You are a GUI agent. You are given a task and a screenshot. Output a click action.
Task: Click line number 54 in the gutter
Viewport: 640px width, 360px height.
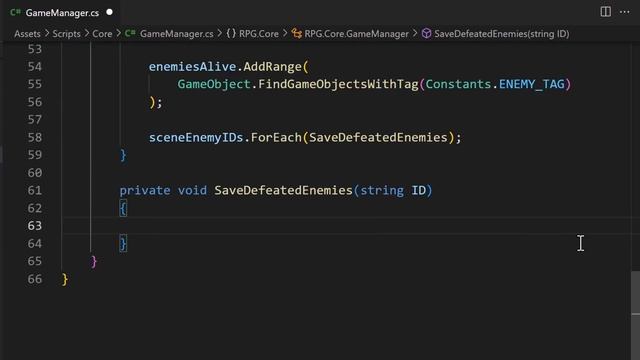click(35, 67)
